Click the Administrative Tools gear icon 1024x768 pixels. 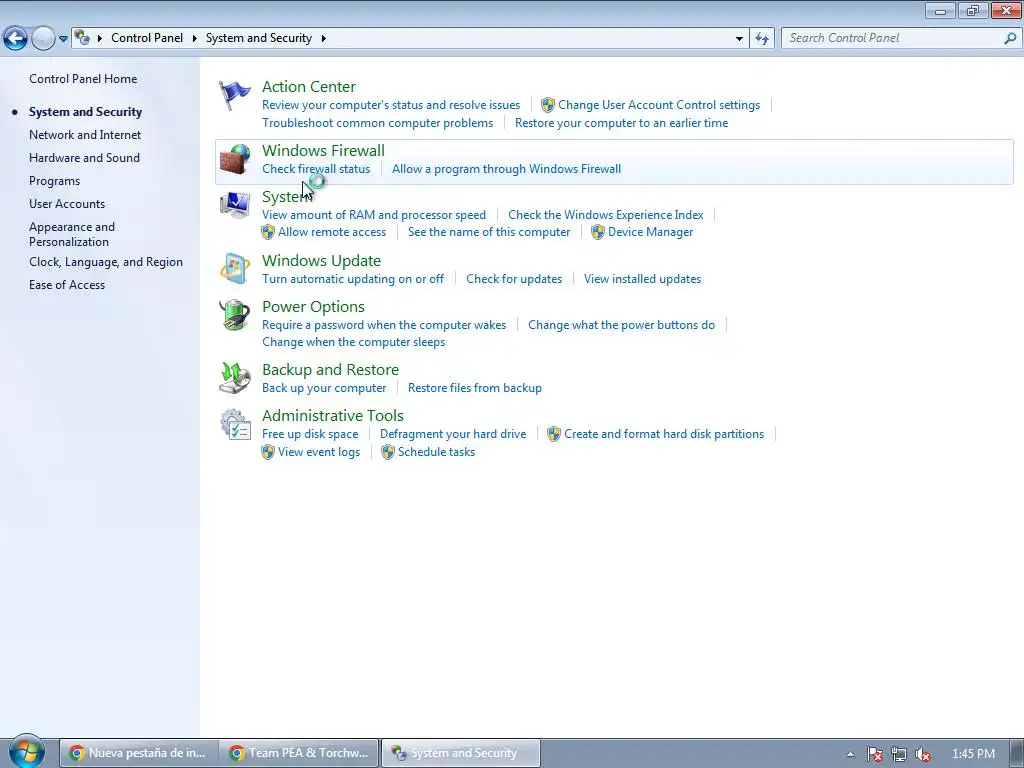coord(234,424)
